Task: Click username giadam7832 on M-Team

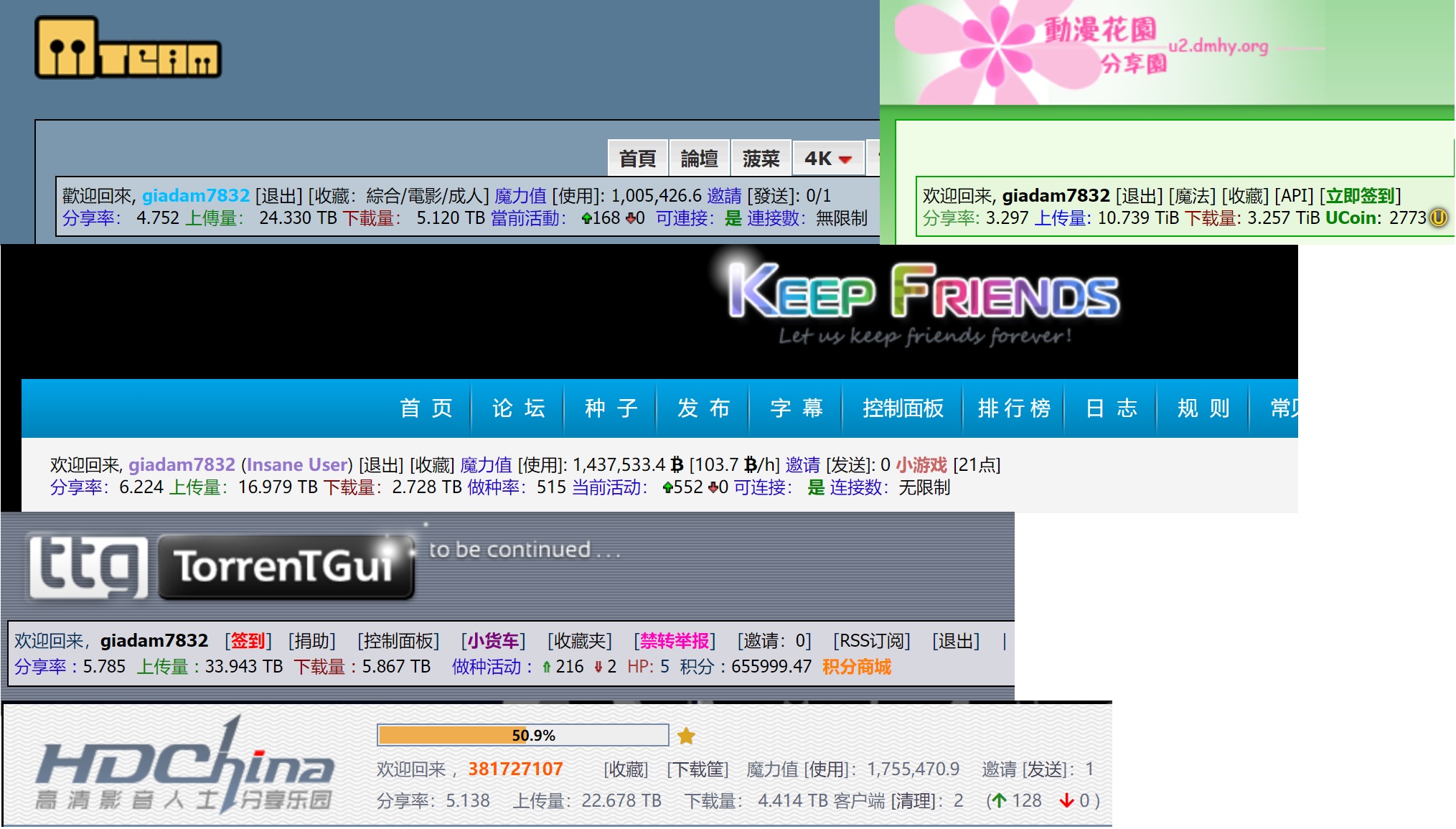Action: point(195,195)
